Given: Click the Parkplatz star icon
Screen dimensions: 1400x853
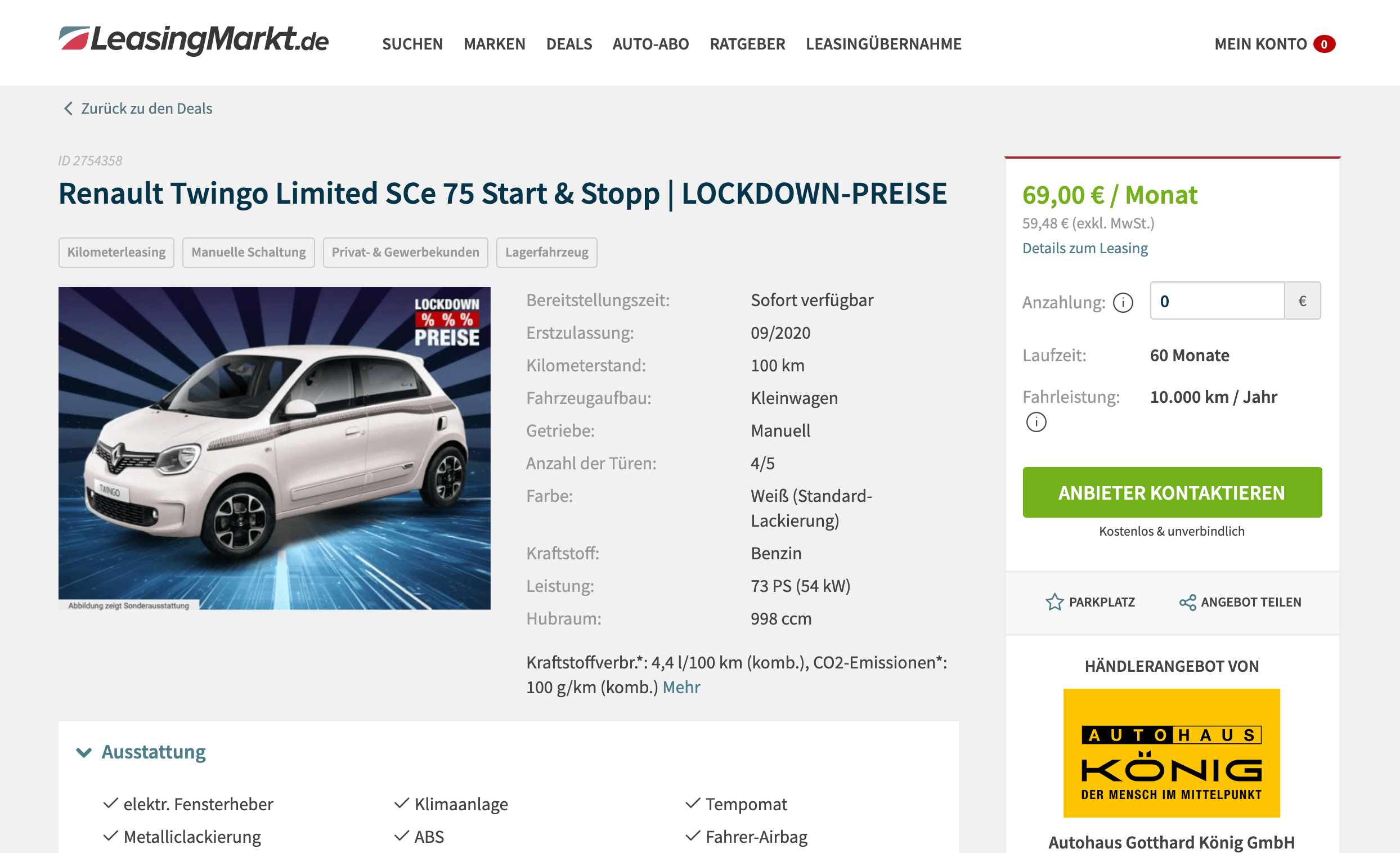Looking at the screenshot, I should tap(1055, 602).
